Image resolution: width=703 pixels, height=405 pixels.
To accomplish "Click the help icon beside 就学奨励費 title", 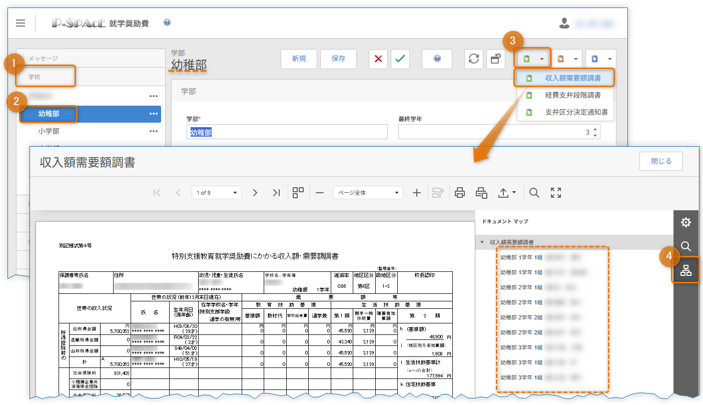I will tap(167, 22).
